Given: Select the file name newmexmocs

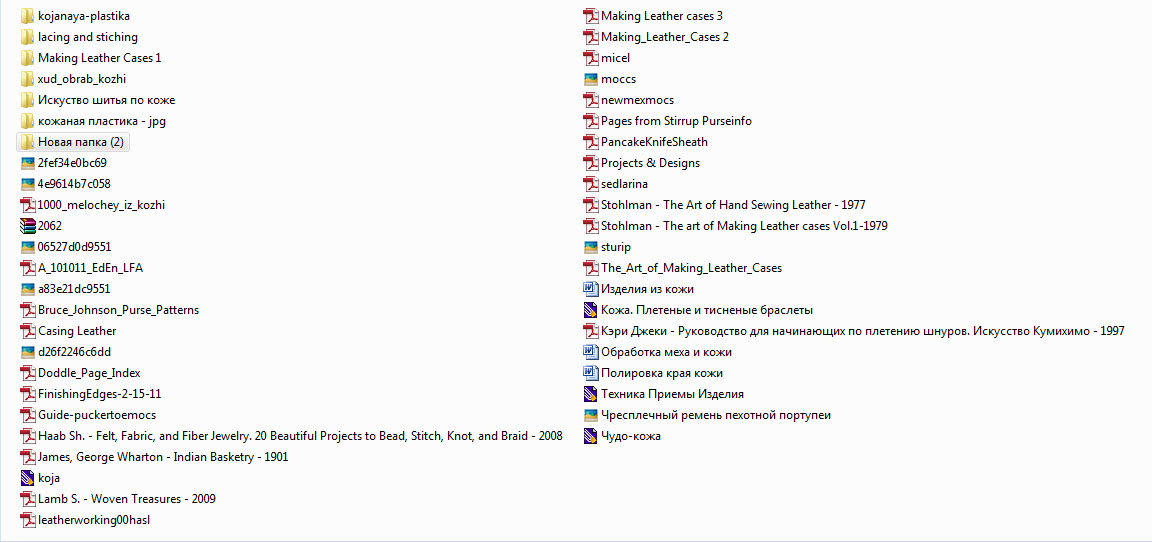Looking at the screenshot, I should pyautogui.click(x=637, y=100).
